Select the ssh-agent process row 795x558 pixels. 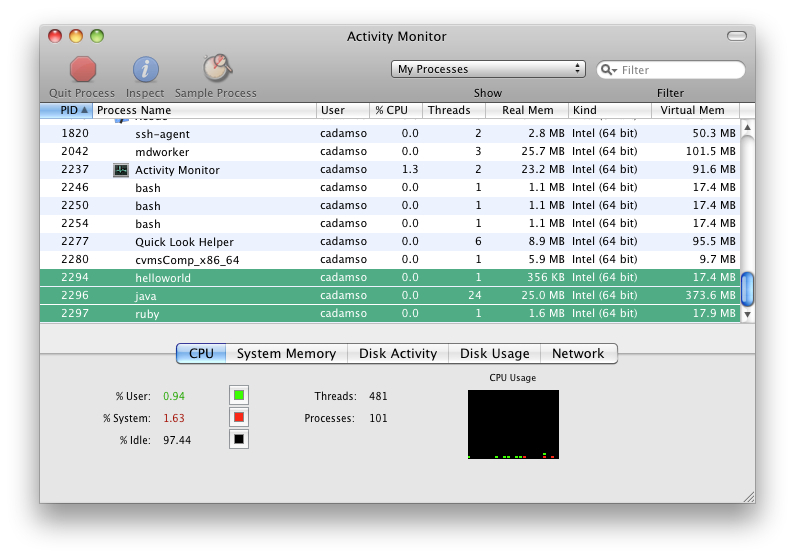390,133
